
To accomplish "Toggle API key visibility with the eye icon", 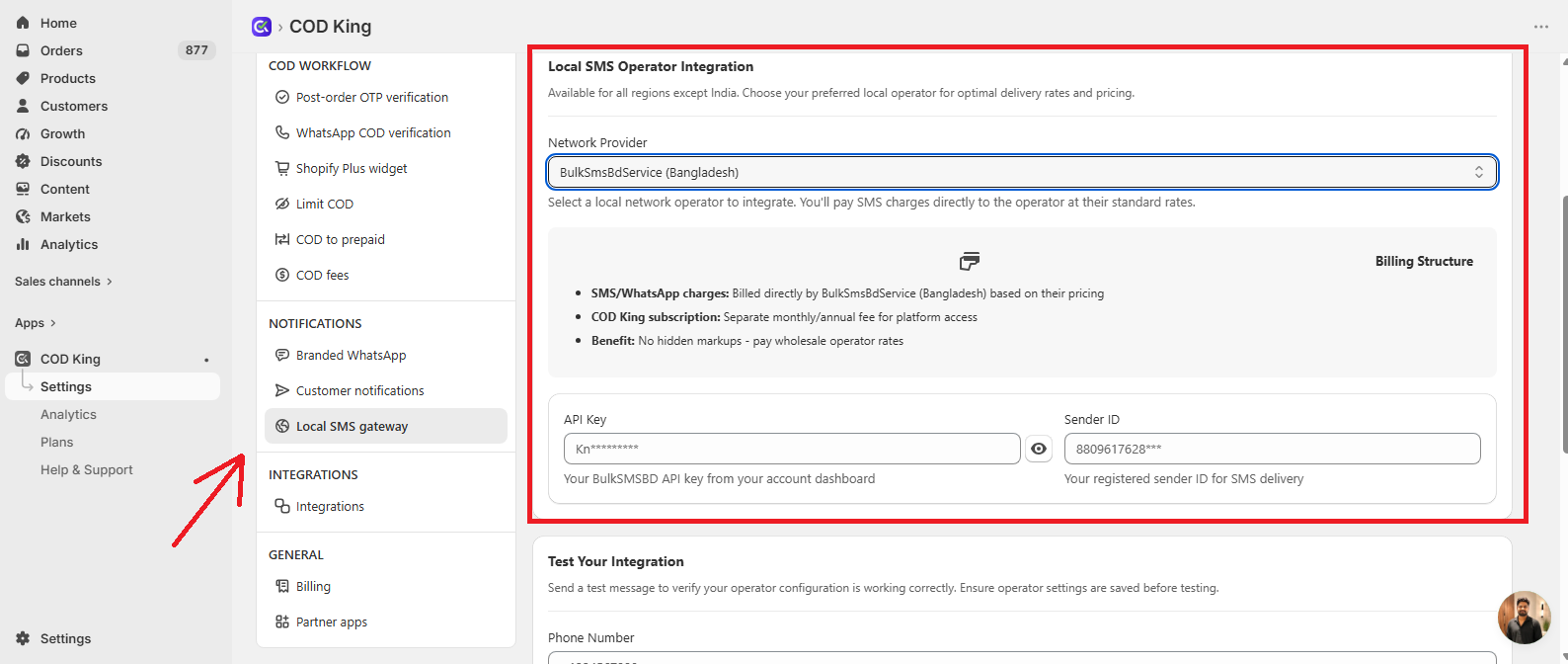I will [1039, 449].
